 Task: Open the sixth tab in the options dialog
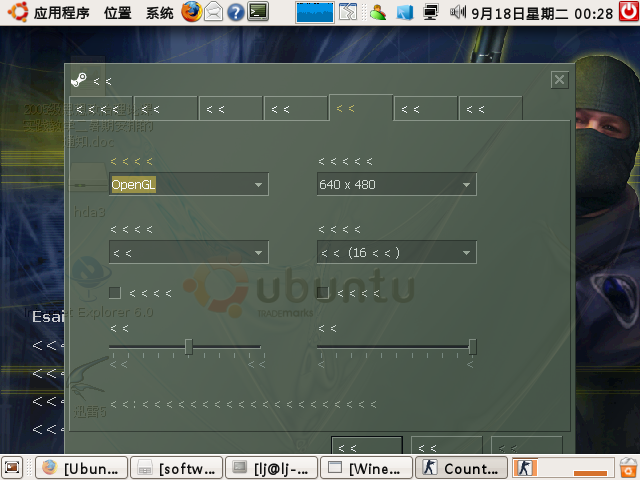[x=426, y=109]
